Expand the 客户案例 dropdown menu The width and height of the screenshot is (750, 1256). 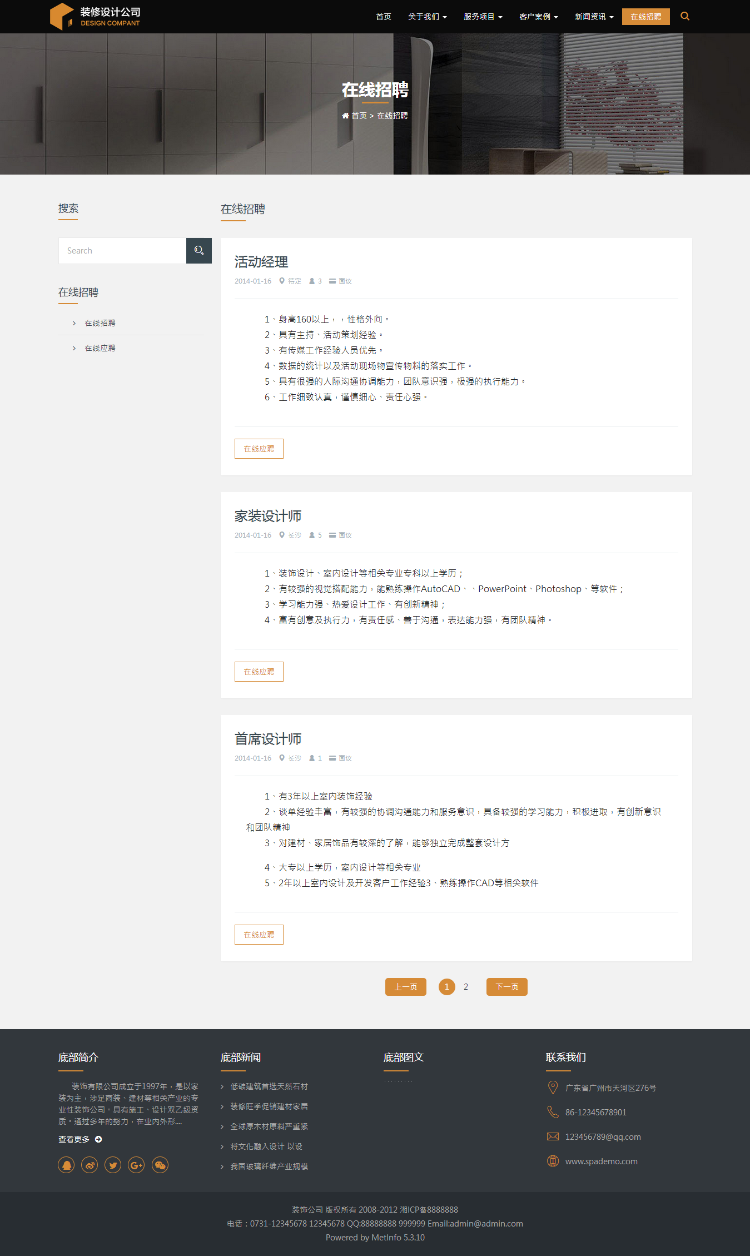pos(538,16)
